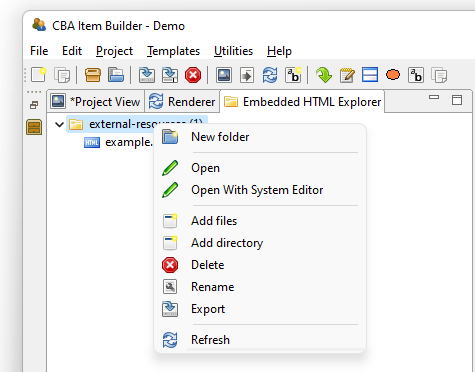The width and height of the screenshot is (475, 372).
Task: Click the CBA Item Builder app icon
Action: (x=39, y=25)
